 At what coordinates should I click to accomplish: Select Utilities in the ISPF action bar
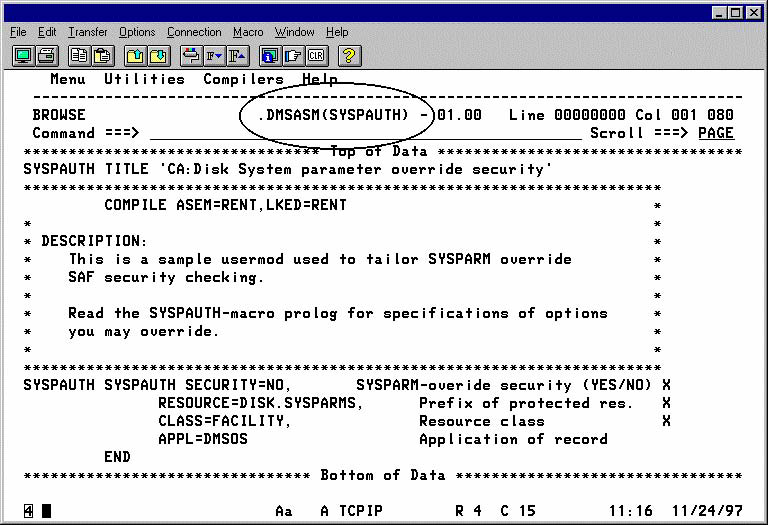point(144,79)
